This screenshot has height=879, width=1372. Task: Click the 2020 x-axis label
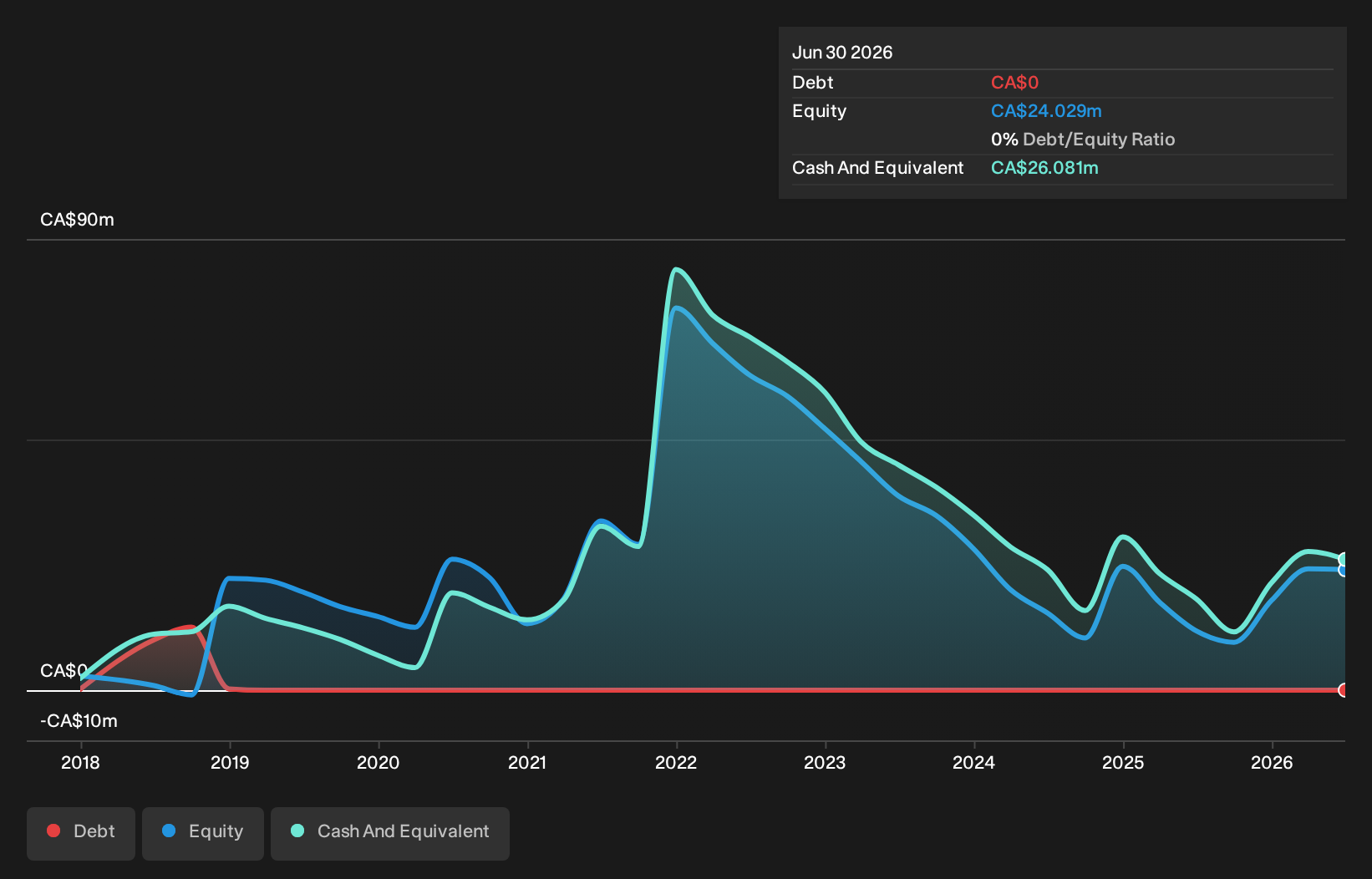379,763
